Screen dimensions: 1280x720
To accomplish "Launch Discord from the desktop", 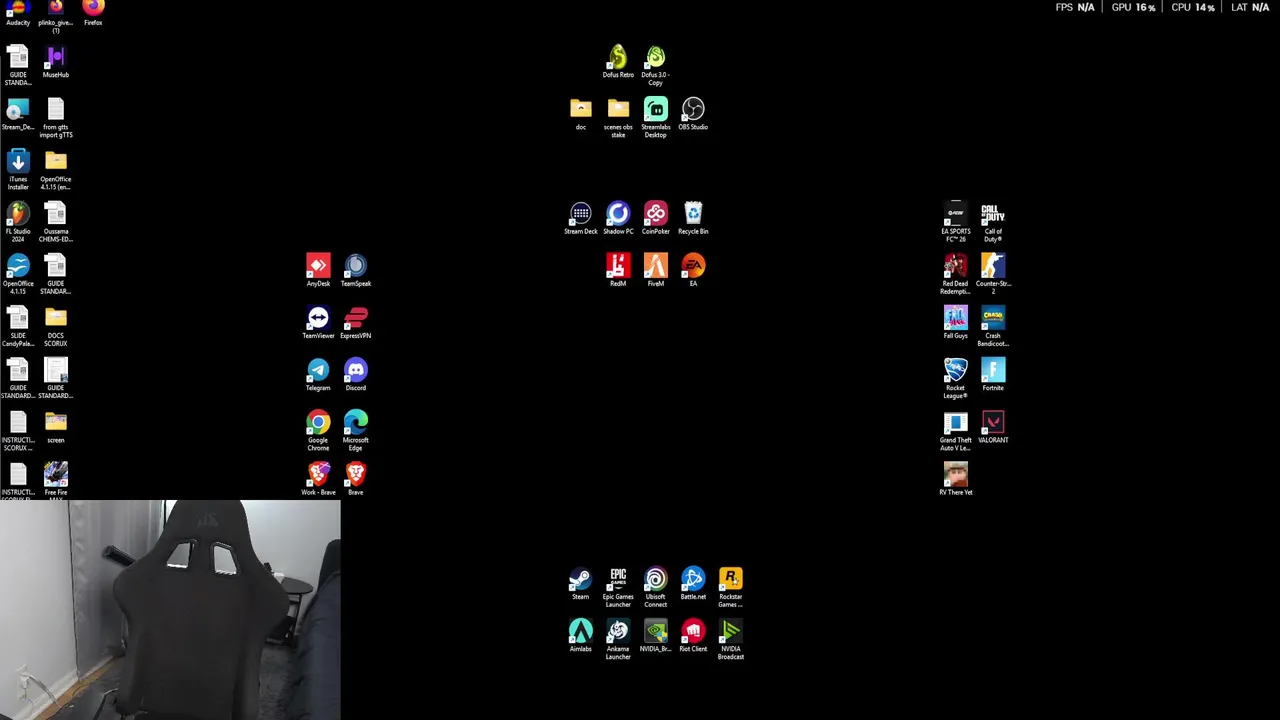I will click(356, 375).
